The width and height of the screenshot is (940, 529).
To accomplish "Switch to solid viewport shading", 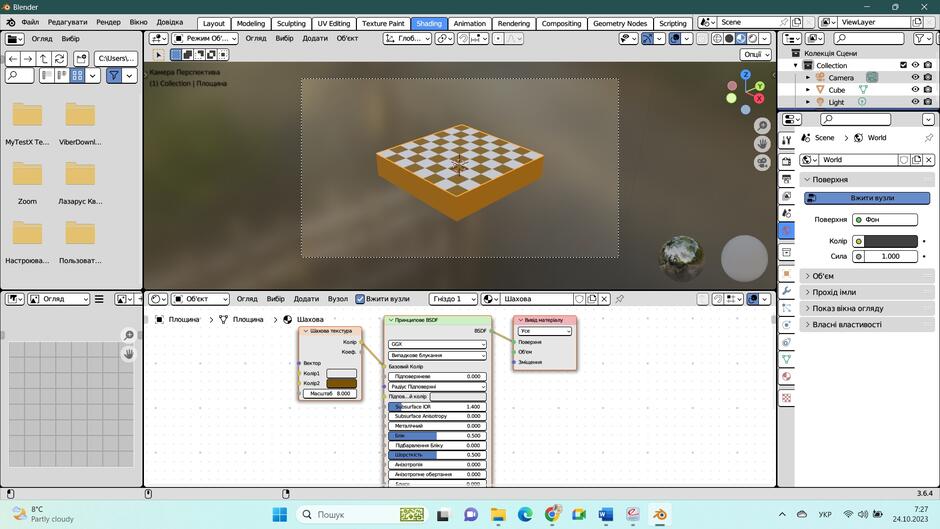I will [x=729, y=38].
